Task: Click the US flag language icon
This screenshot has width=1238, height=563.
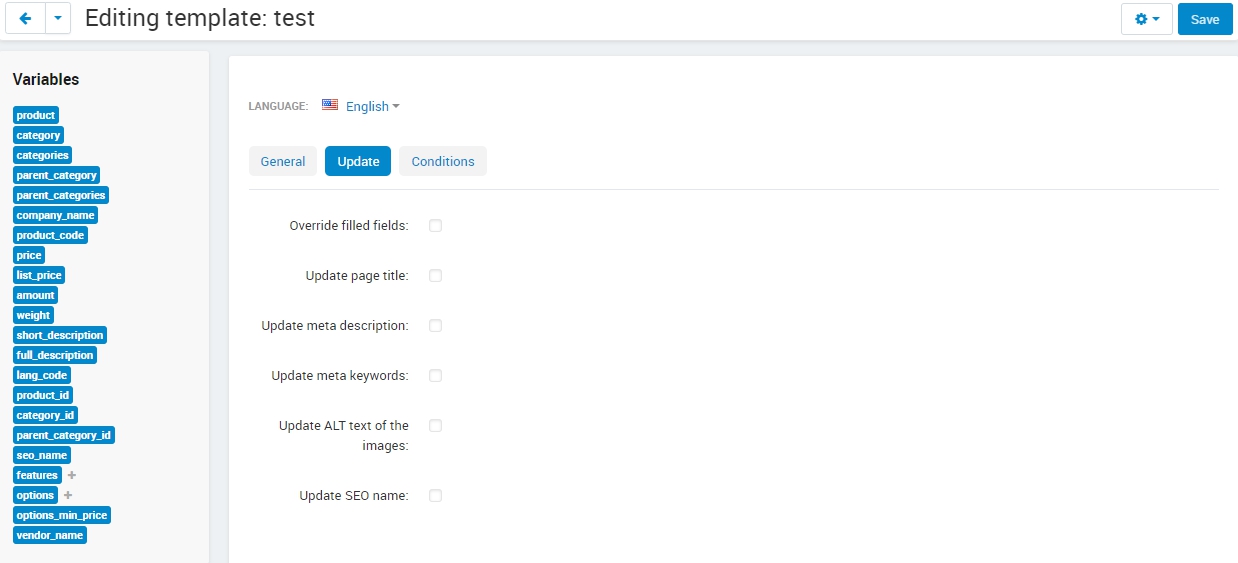Action: [330, 105]
